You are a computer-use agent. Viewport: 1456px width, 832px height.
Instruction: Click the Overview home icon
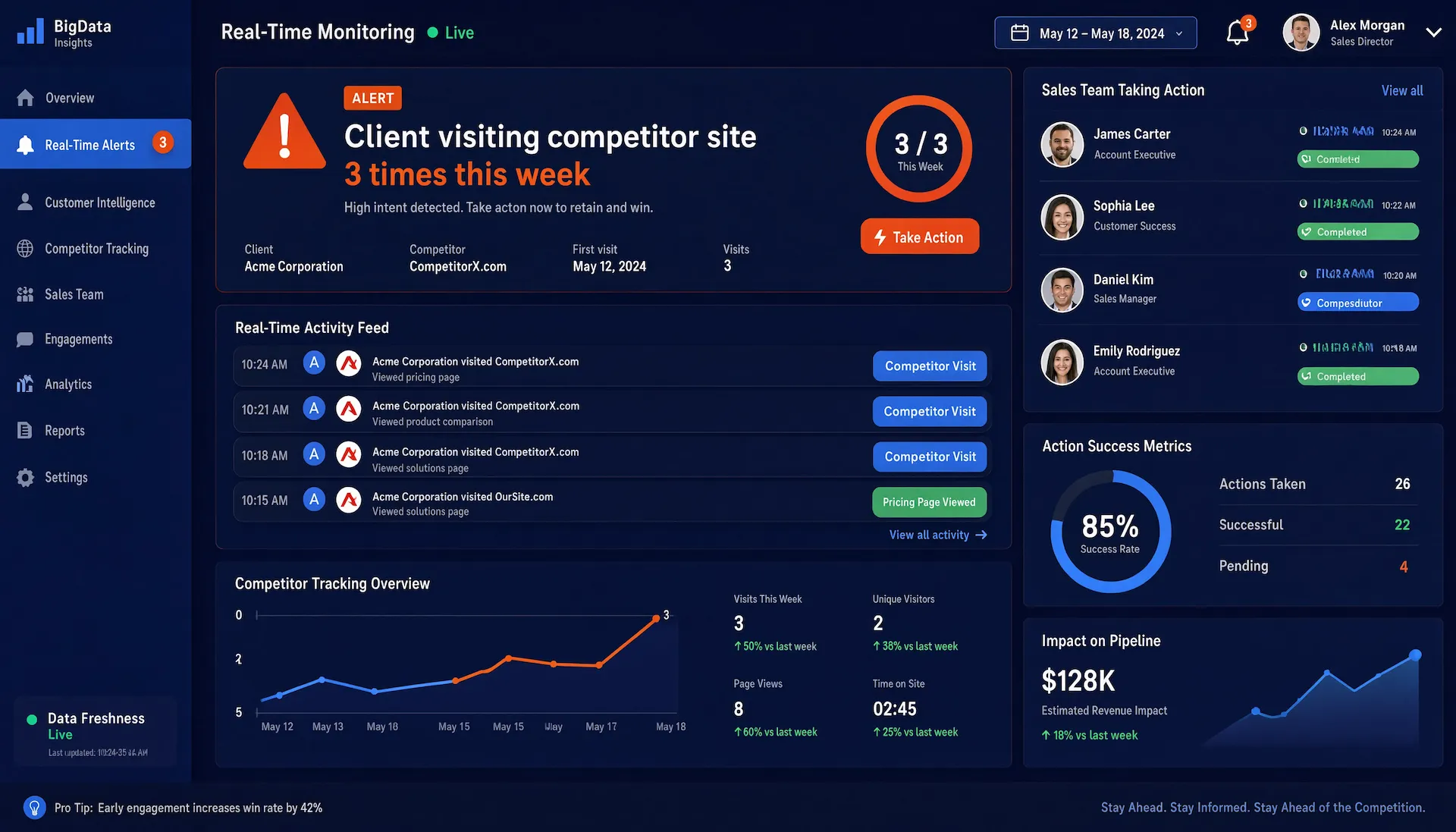click(x=25, y=98)
